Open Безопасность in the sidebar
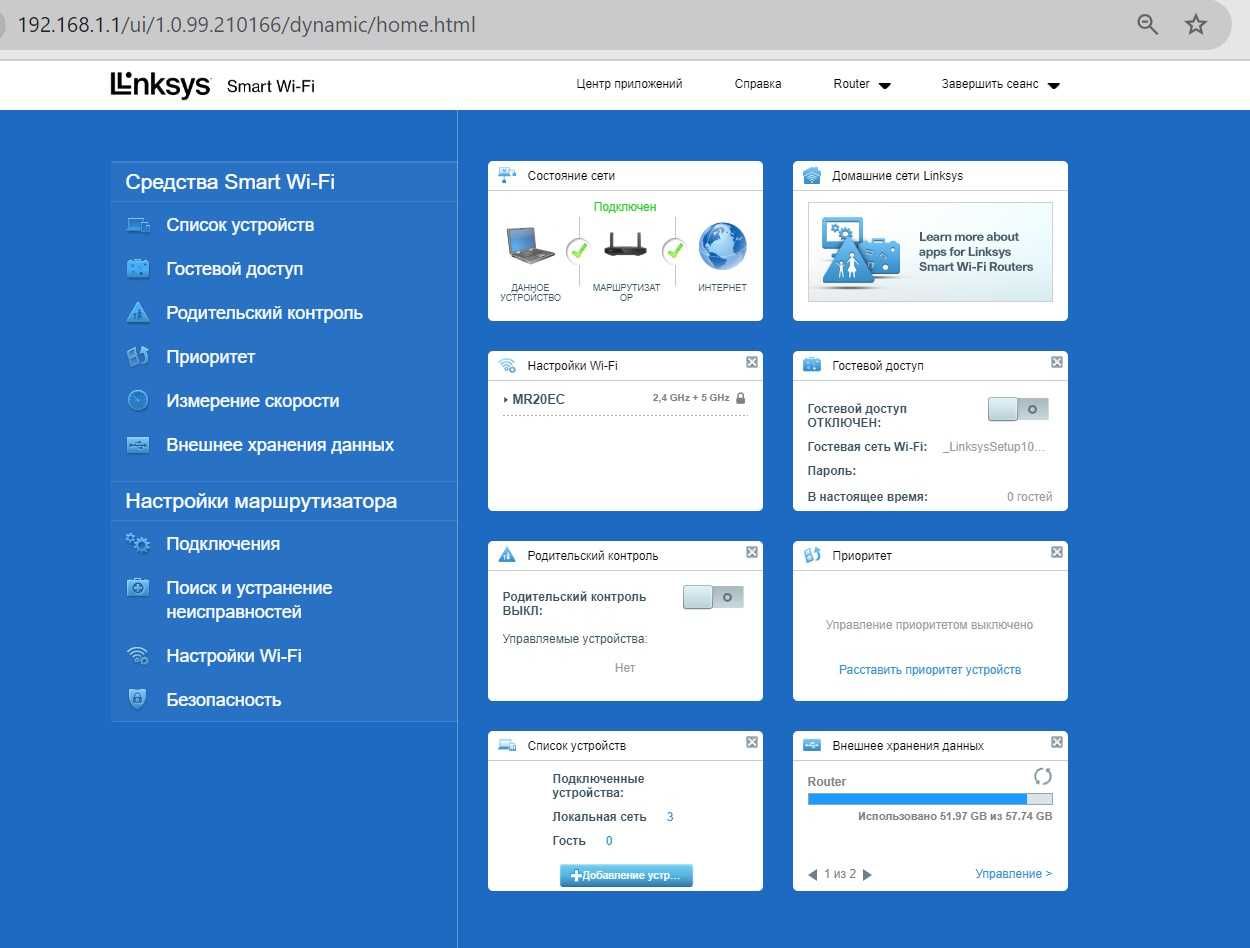The width and height of the screenshot is (1250, 948). [224, 700]
